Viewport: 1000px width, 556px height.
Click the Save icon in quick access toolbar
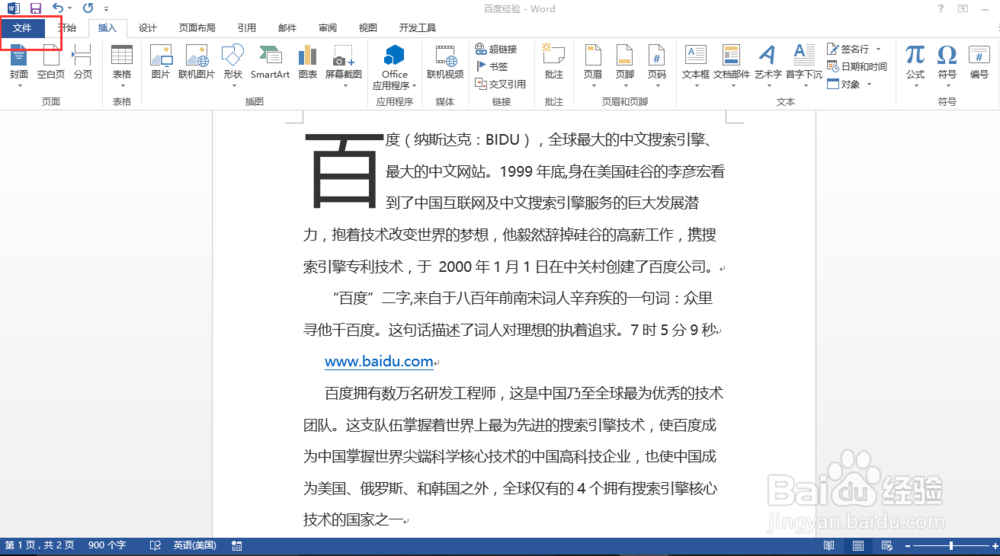36,8
